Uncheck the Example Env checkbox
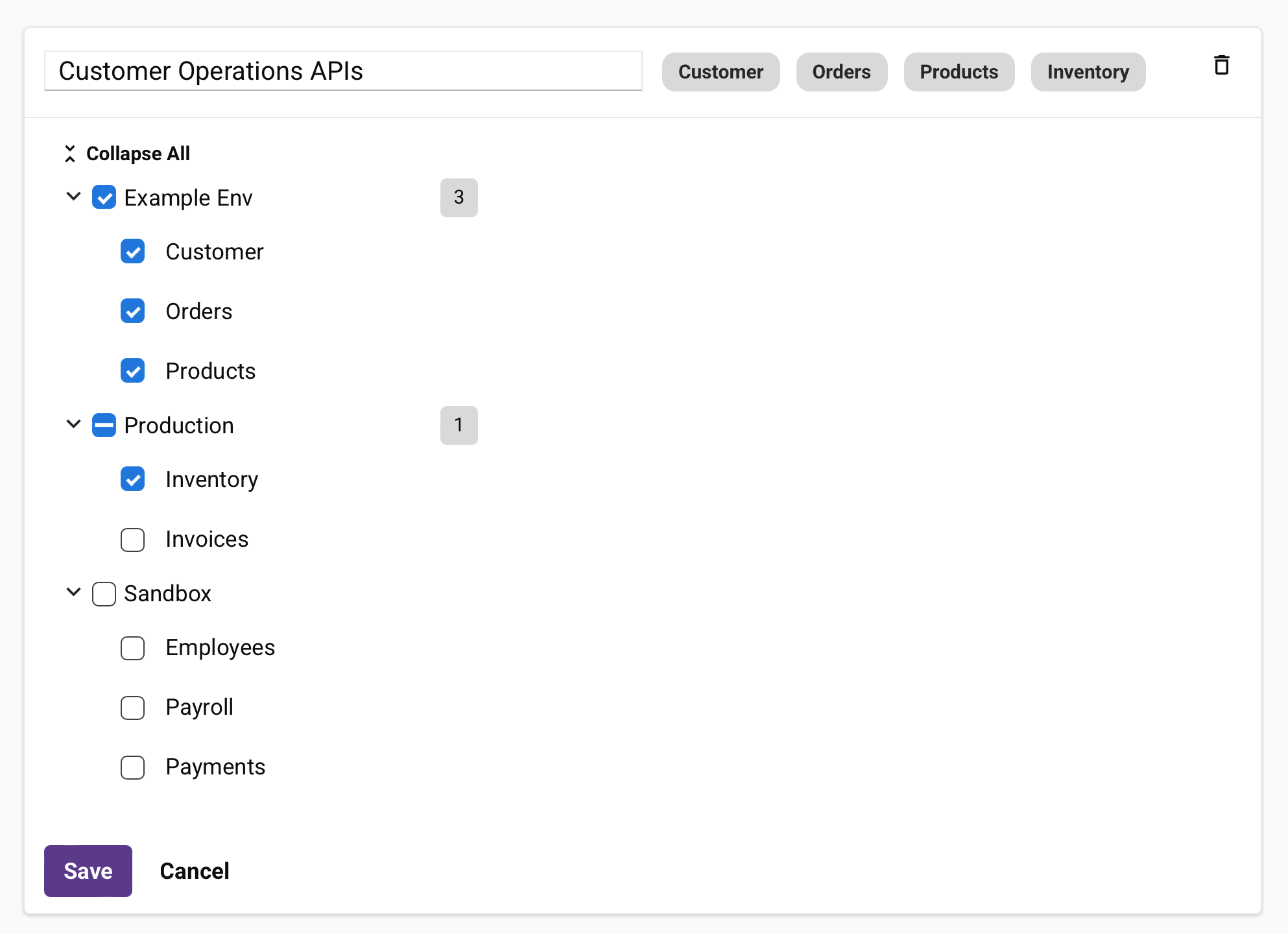Viewport: 1288px width, 934px height. click(x=104, y=197)
